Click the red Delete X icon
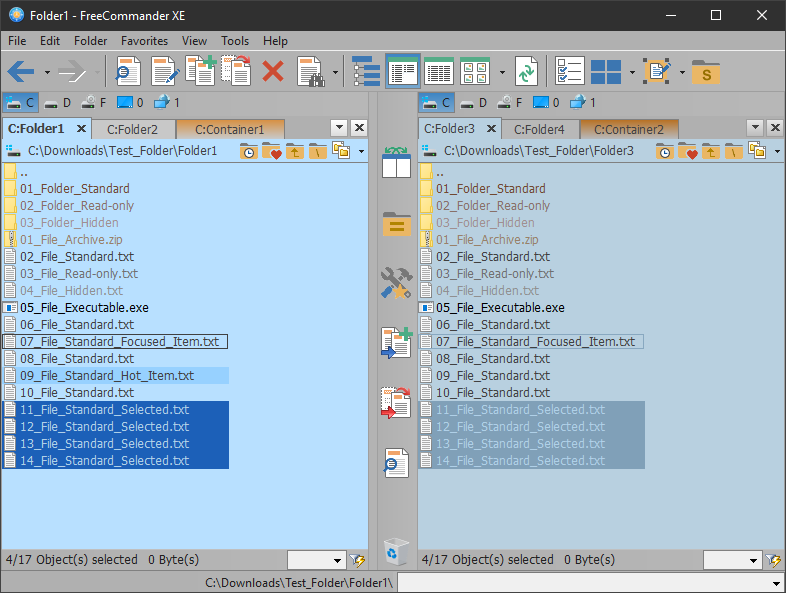This screenshot has width=786, height=593. click(273, 71)
